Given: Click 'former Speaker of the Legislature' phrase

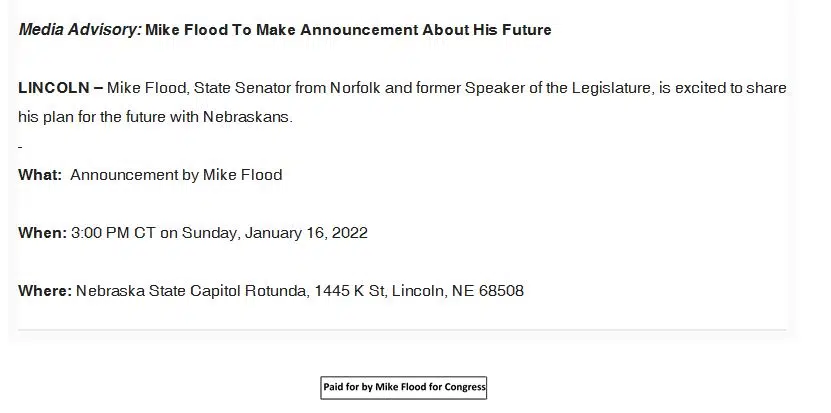Looking at the screenshot, I should tap(535, 88).
